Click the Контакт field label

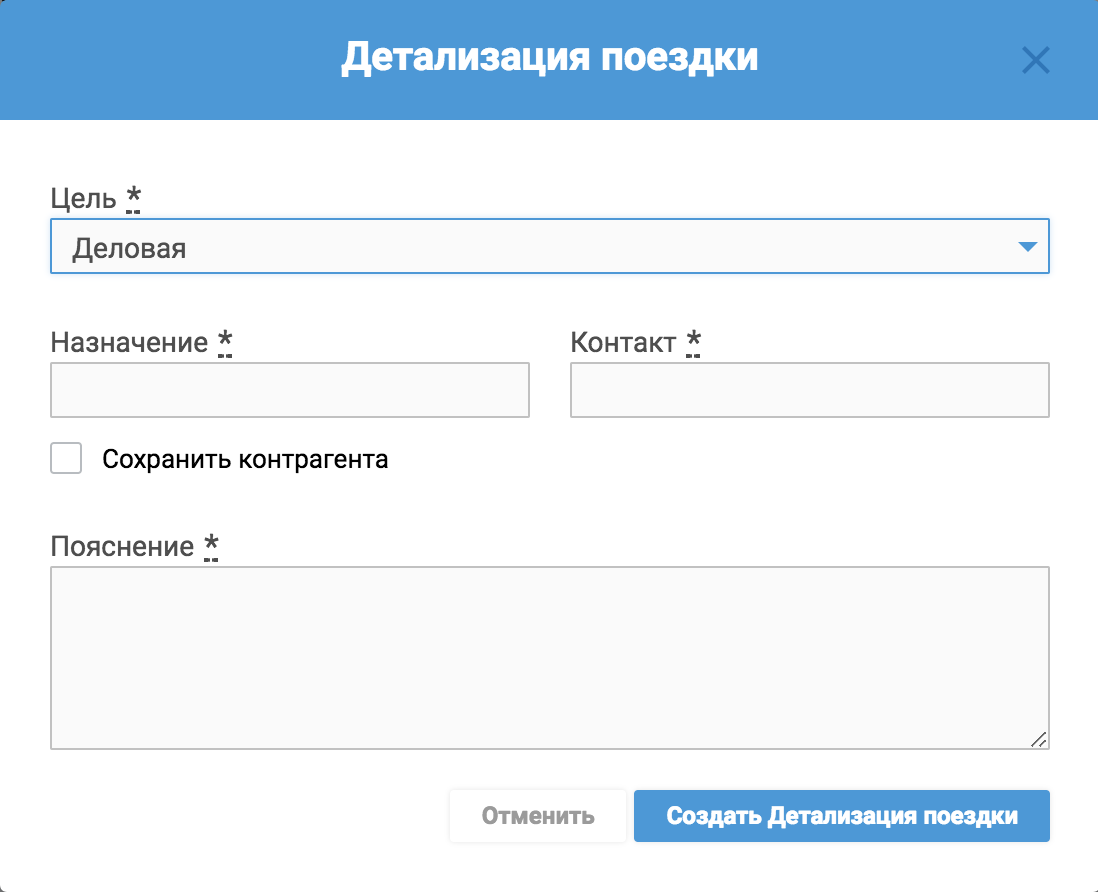[x=623, y=342]
